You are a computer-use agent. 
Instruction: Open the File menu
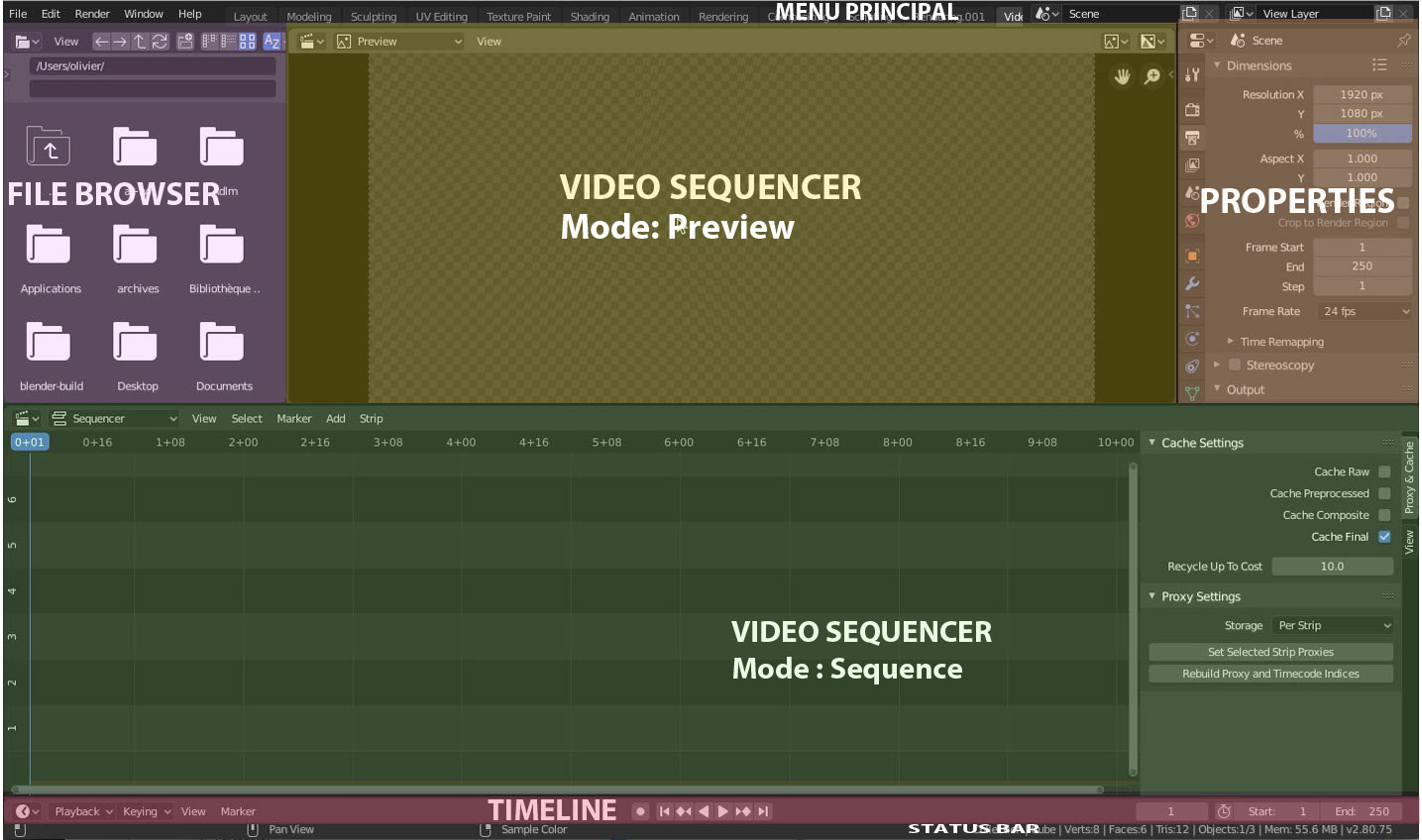pos(18,14)
